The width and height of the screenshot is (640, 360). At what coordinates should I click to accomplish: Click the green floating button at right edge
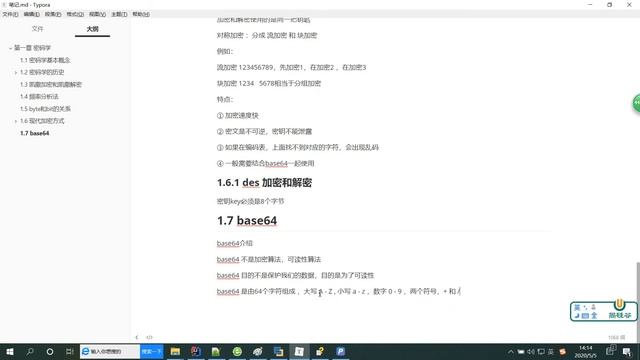pyautogui.click(x=636, y=103)
